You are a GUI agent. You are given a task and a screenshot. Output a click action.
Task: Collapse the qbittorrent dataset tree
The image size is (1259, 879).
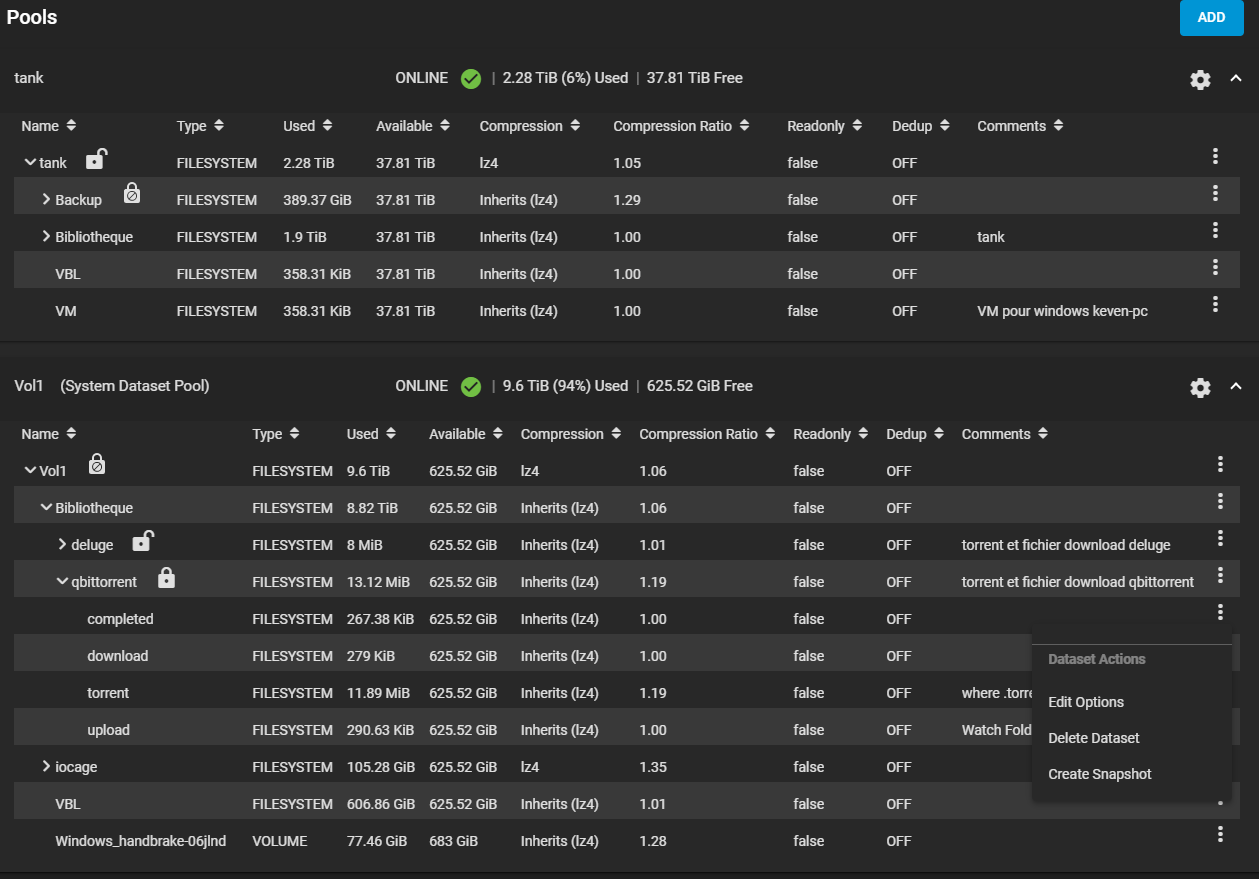[62, 582]
